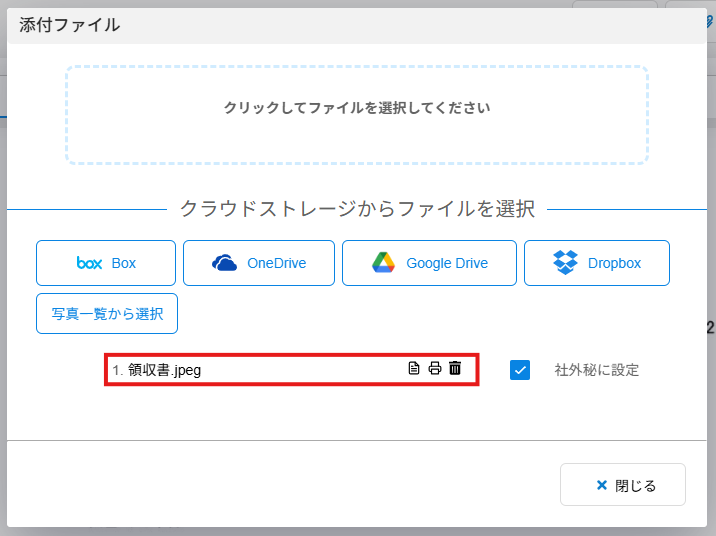716x536 pixels.
Task: Delete 領収書.jpeg with the trash icon
Action: 455,368
